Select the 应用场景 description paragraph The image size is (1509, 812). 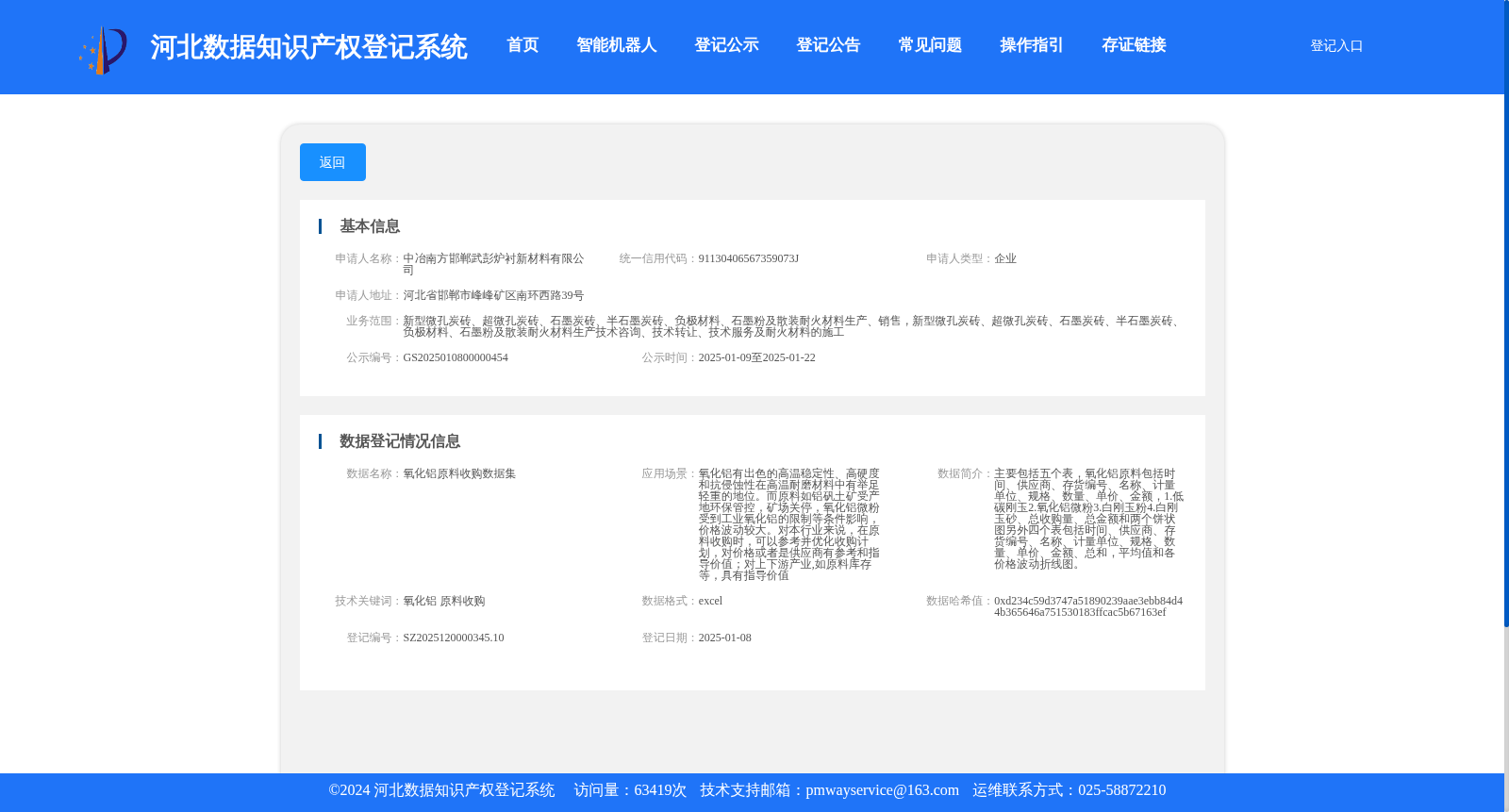coord(789,524)
